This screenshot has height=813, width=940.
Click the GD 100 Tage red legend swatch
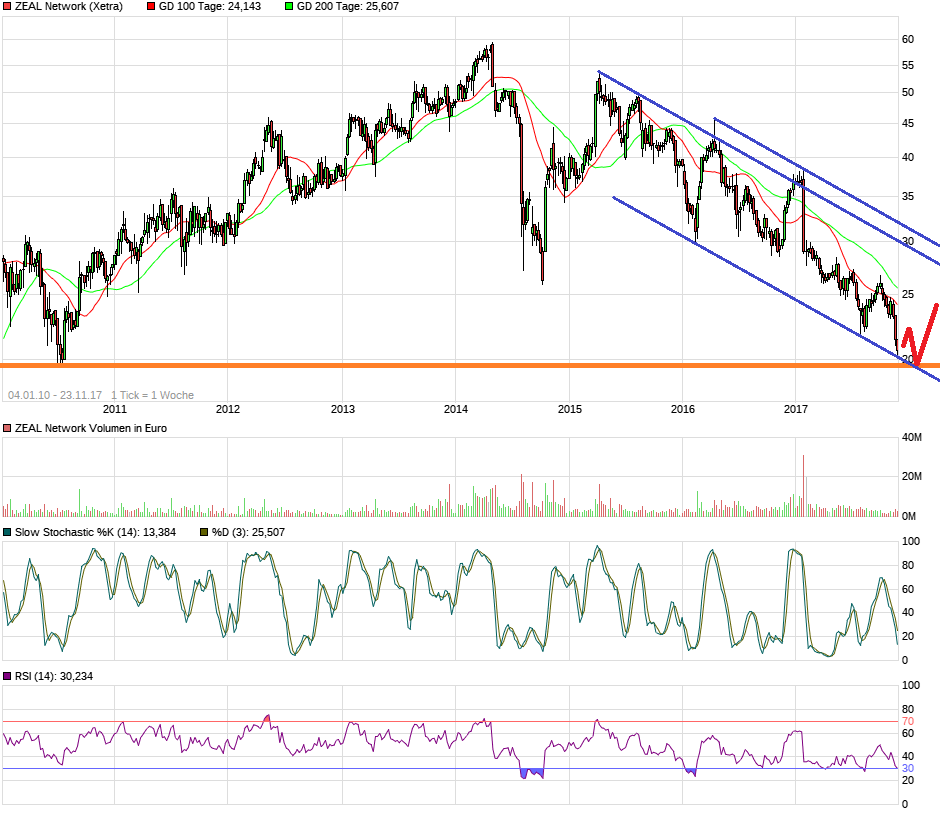pyautogui.click(x=151, y=7)
